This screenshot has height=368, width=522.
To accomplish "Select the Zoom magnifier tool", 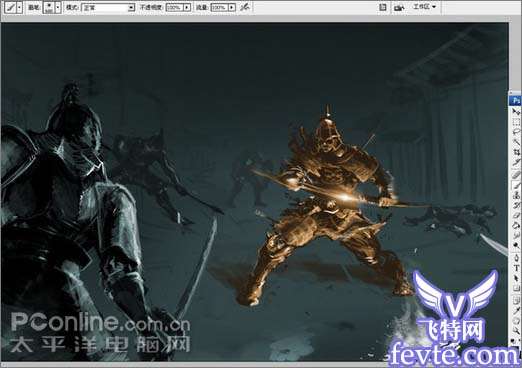I will pyautogui.click(x=516, y=330).
